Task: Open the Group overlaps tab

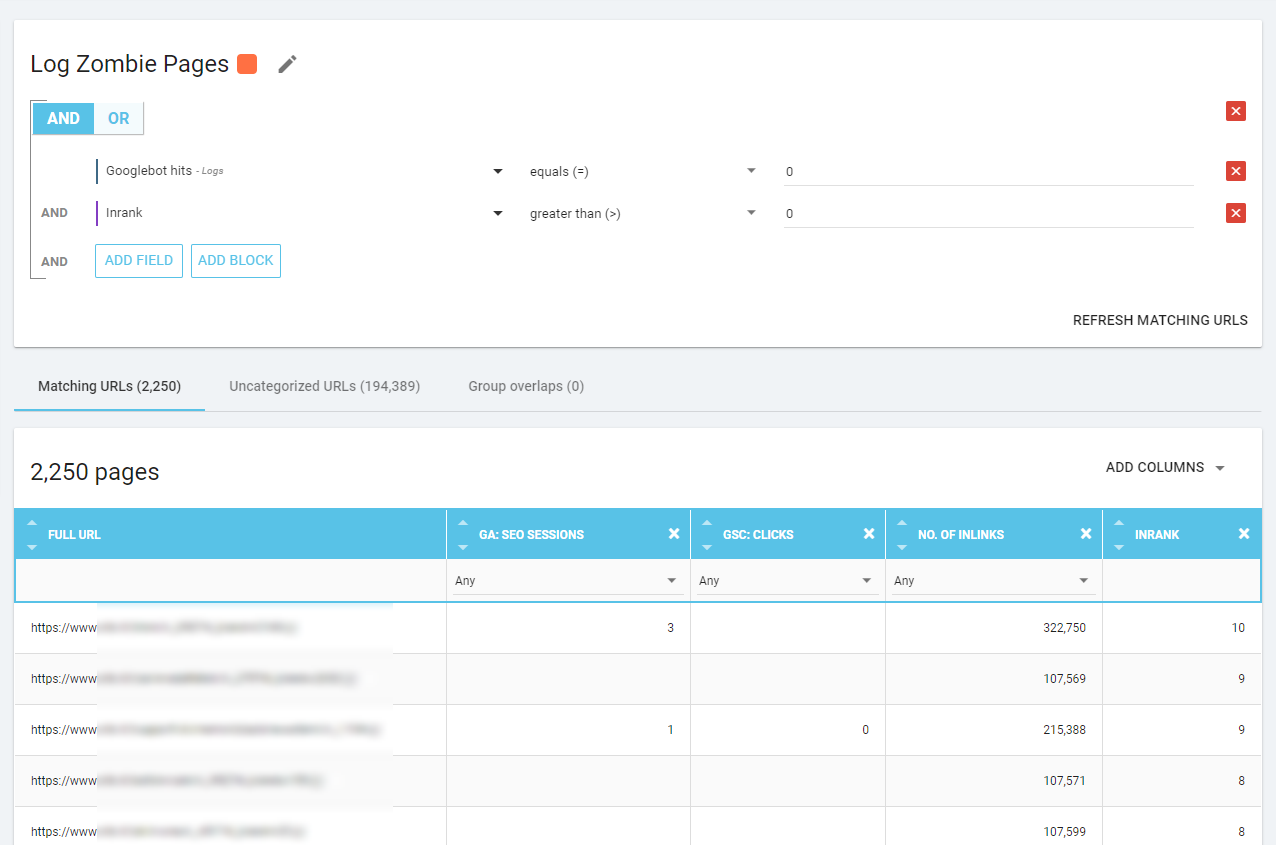Action: click(526, 386)
